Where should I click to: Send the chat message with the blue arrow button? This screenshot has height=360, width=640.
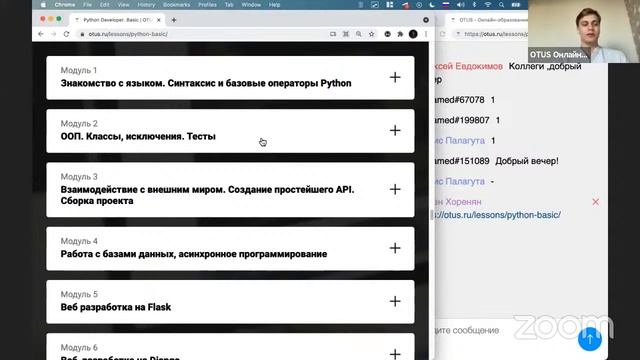(x=590, y=338)
